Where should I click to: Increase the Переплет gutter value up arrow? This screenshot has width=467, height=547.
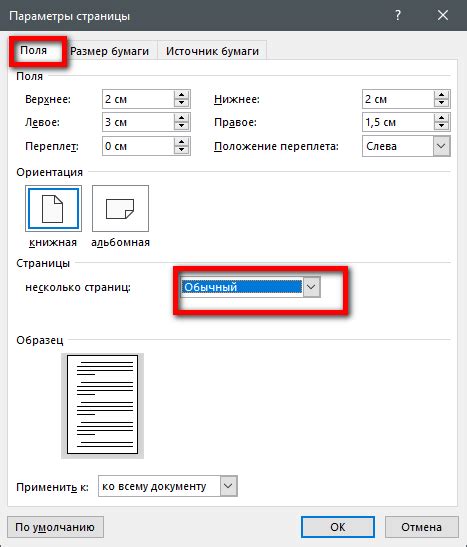[x=181, y=142]
